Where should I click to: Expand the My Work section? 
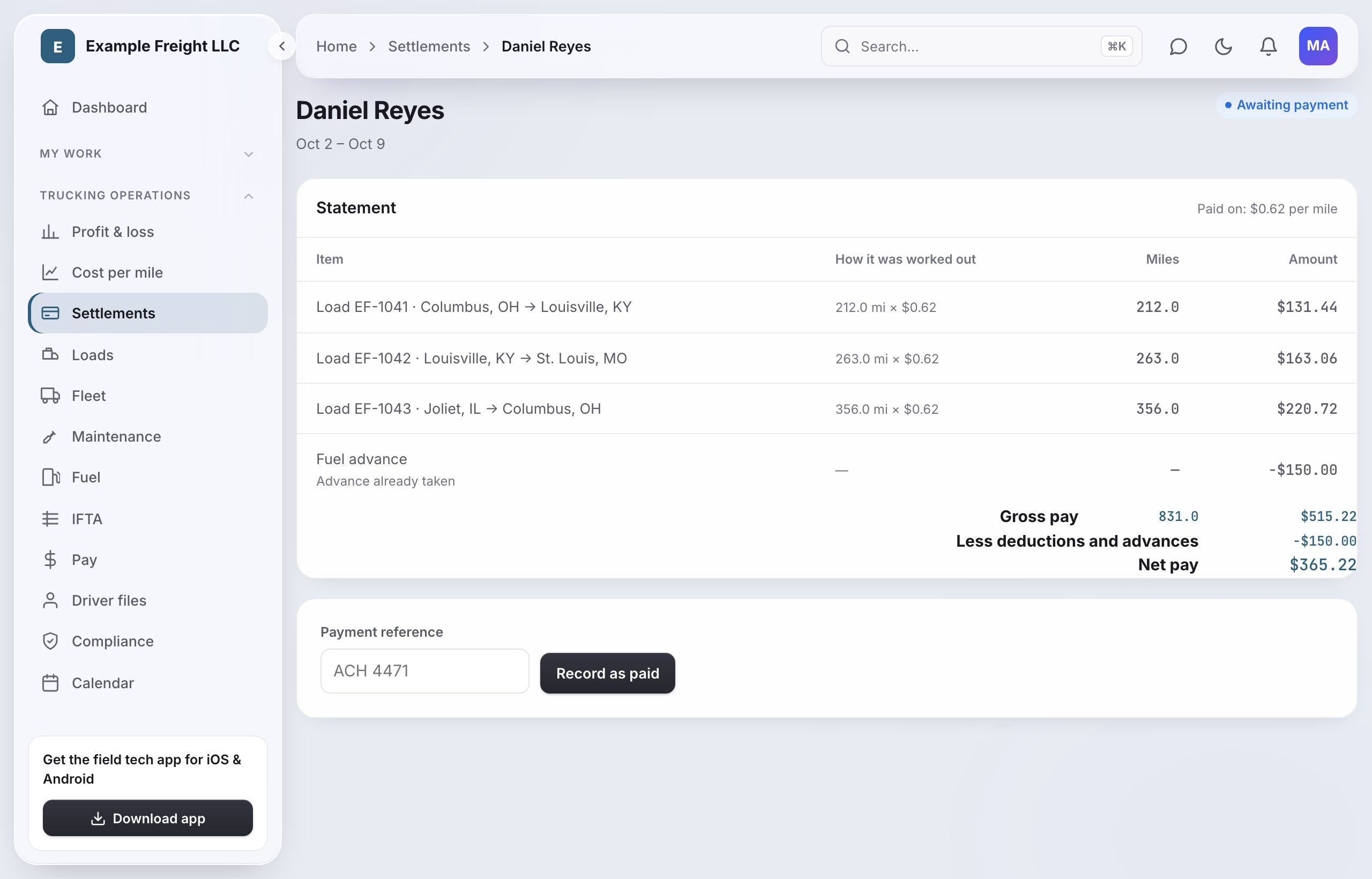coord(148,153)
